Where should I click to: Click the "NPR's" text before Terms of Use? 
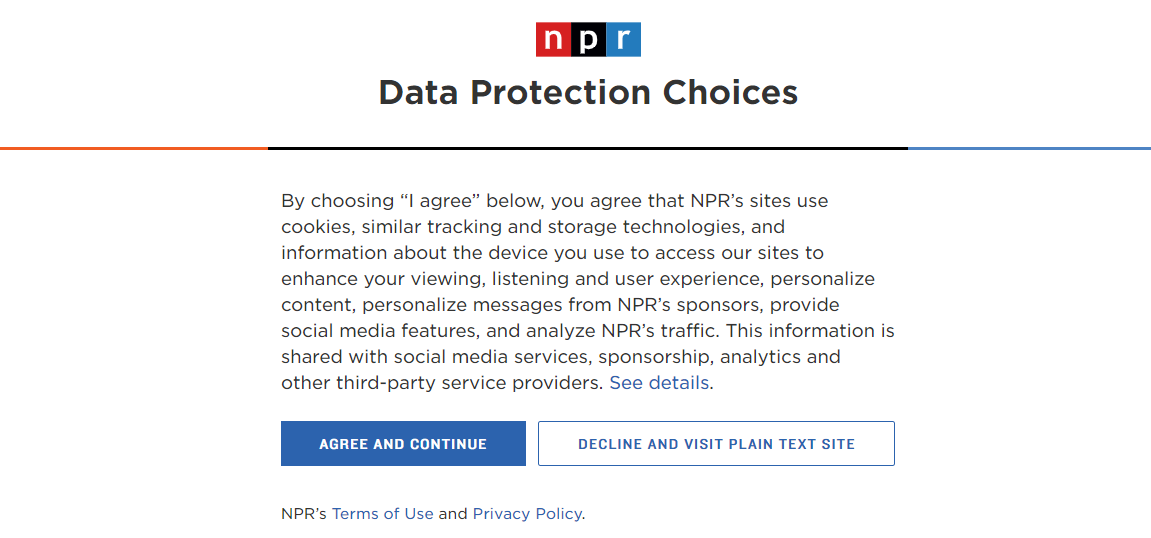(x=304, y=514)
